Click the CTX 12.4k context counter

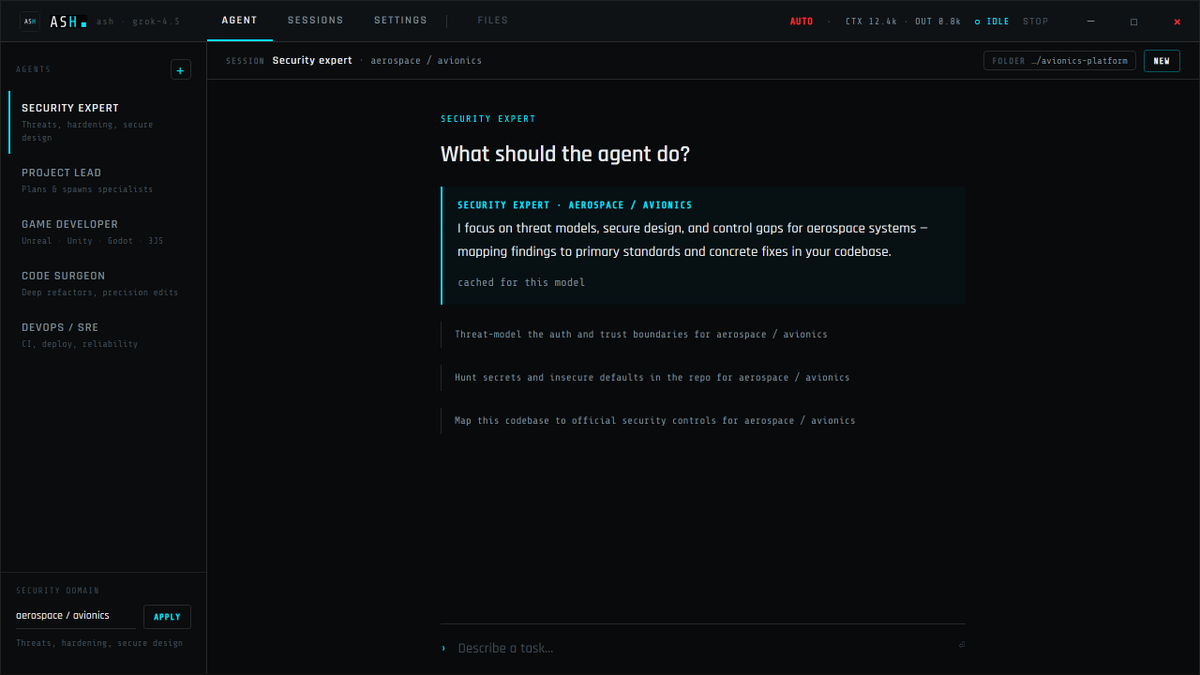coord(871,21)
